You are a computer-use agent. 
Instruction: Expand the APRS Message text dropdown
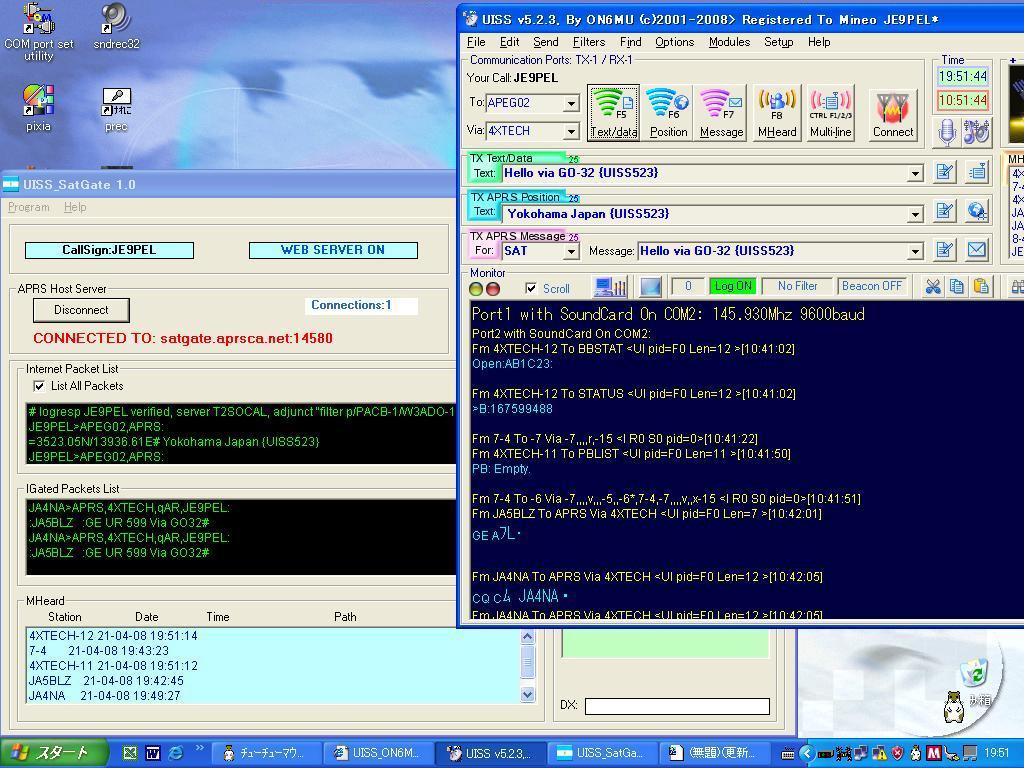pos(915,251)
